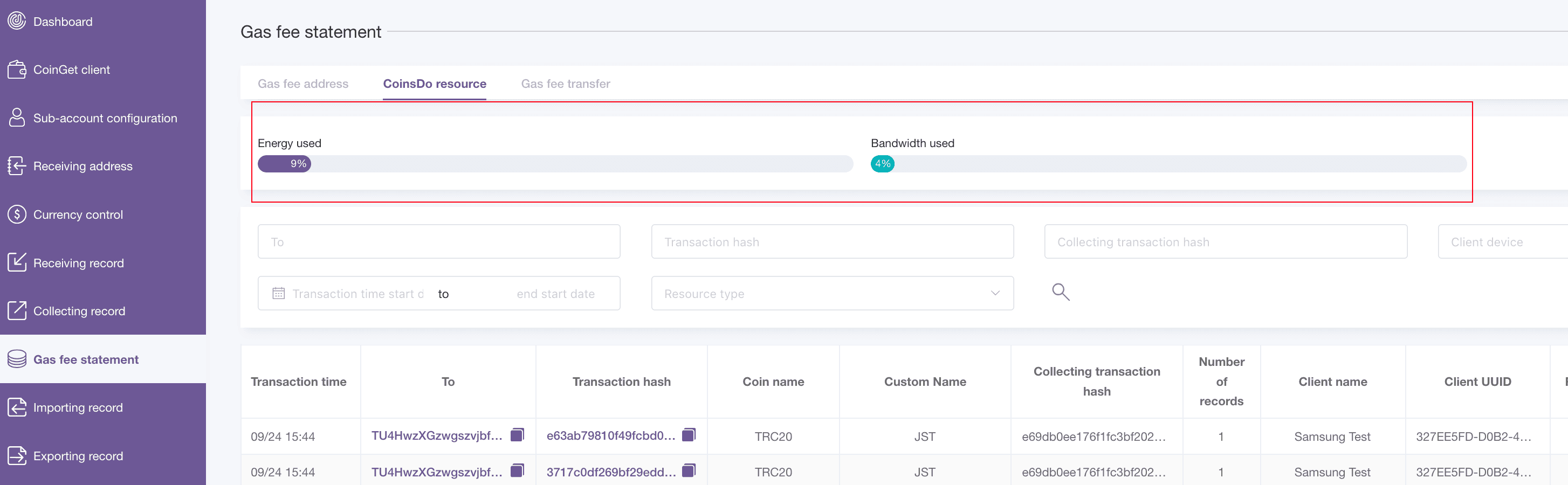Copy the e63ab79810f49fcbd0 transaction hash
The width and height of the screenshot is (1568, 485).
pyautogui.click(x=689, y=434)
